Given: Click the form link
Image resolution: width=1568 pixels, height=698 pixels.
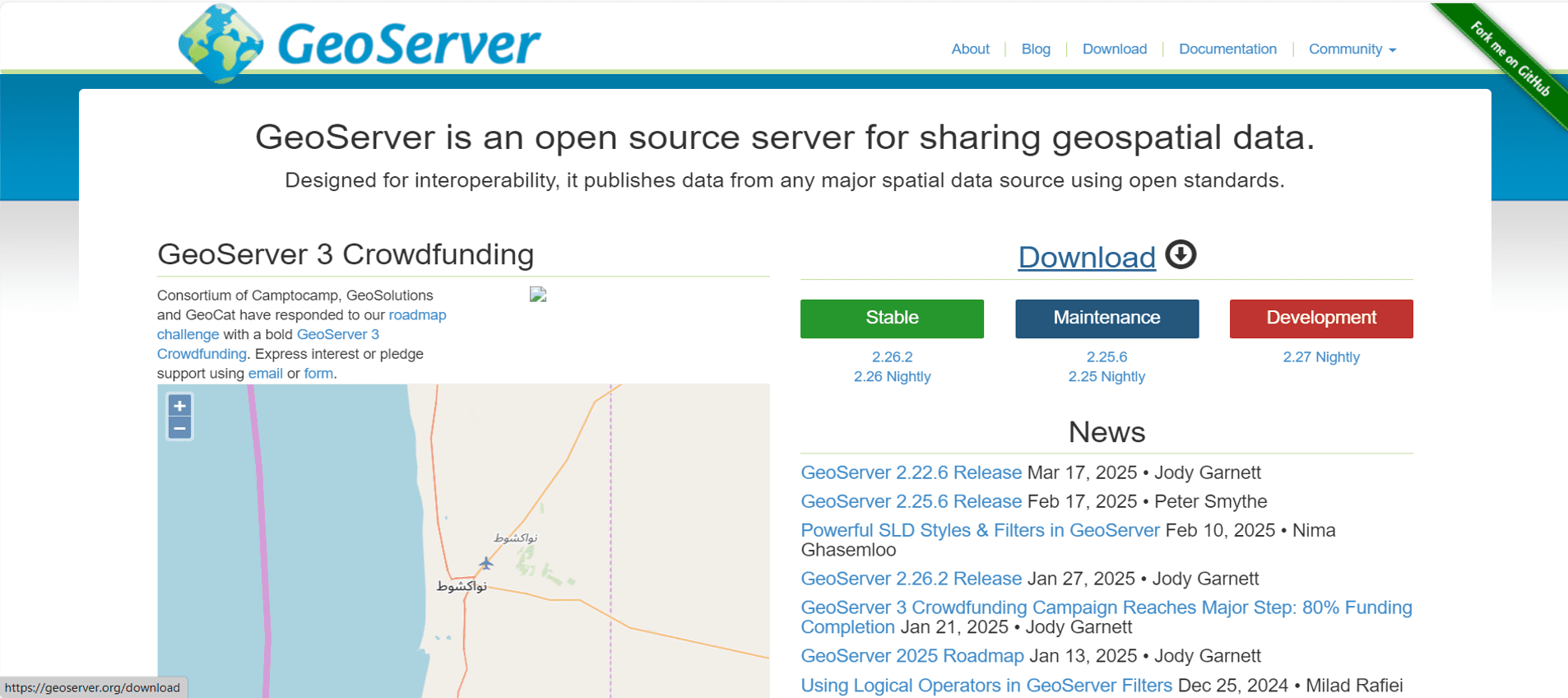Looking at the screenshot, I should coord(318,374).
